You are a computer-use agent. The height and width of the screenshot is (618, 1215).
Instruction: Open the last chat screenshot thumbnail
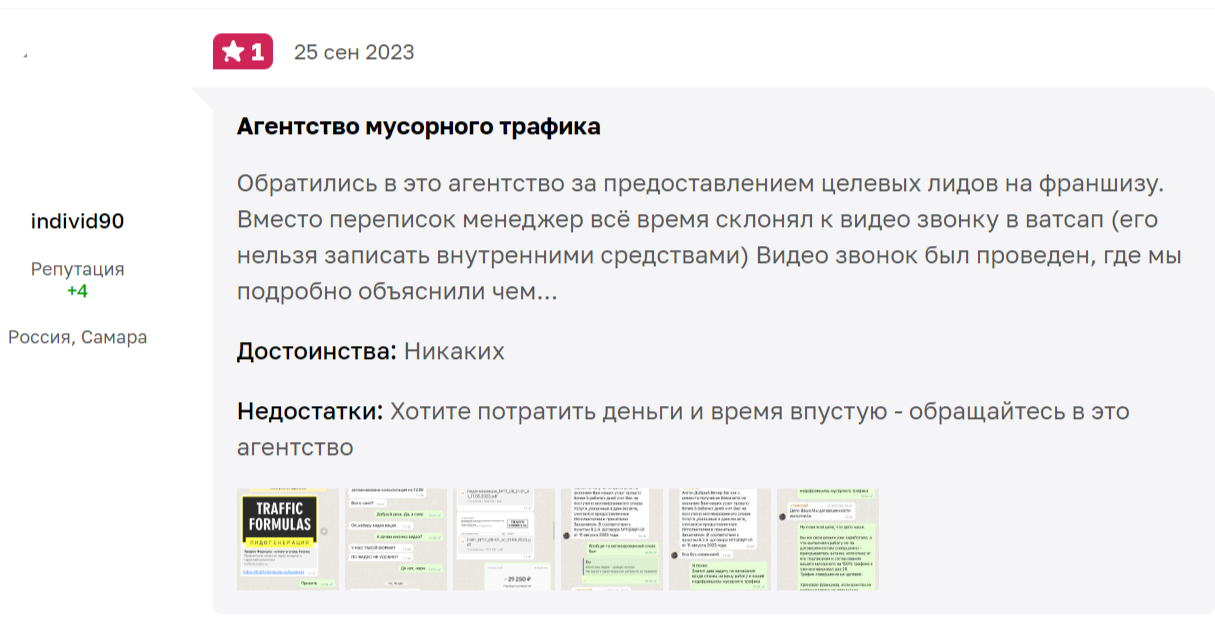(827, 539)
